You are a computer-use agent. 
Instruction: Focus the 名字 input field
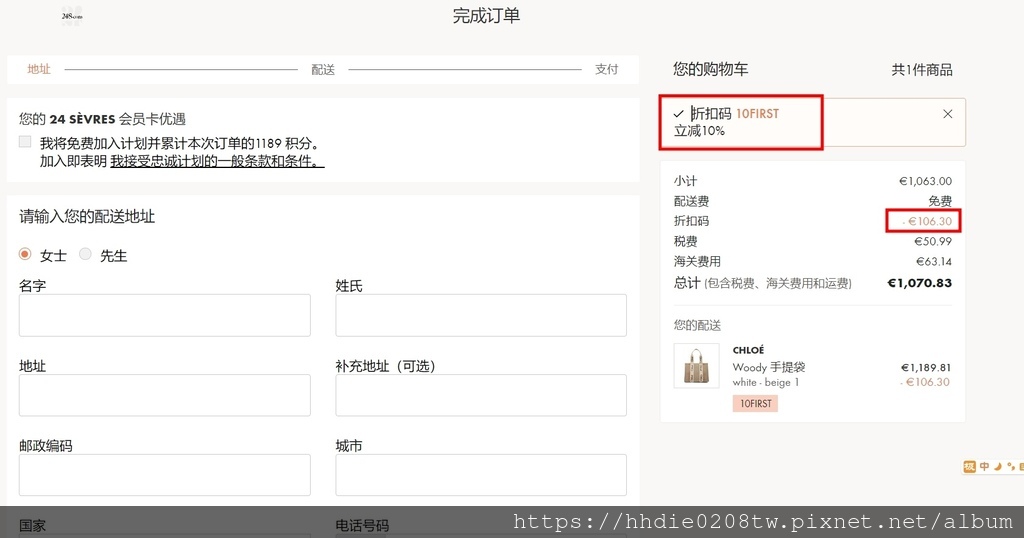coord(165,315)
